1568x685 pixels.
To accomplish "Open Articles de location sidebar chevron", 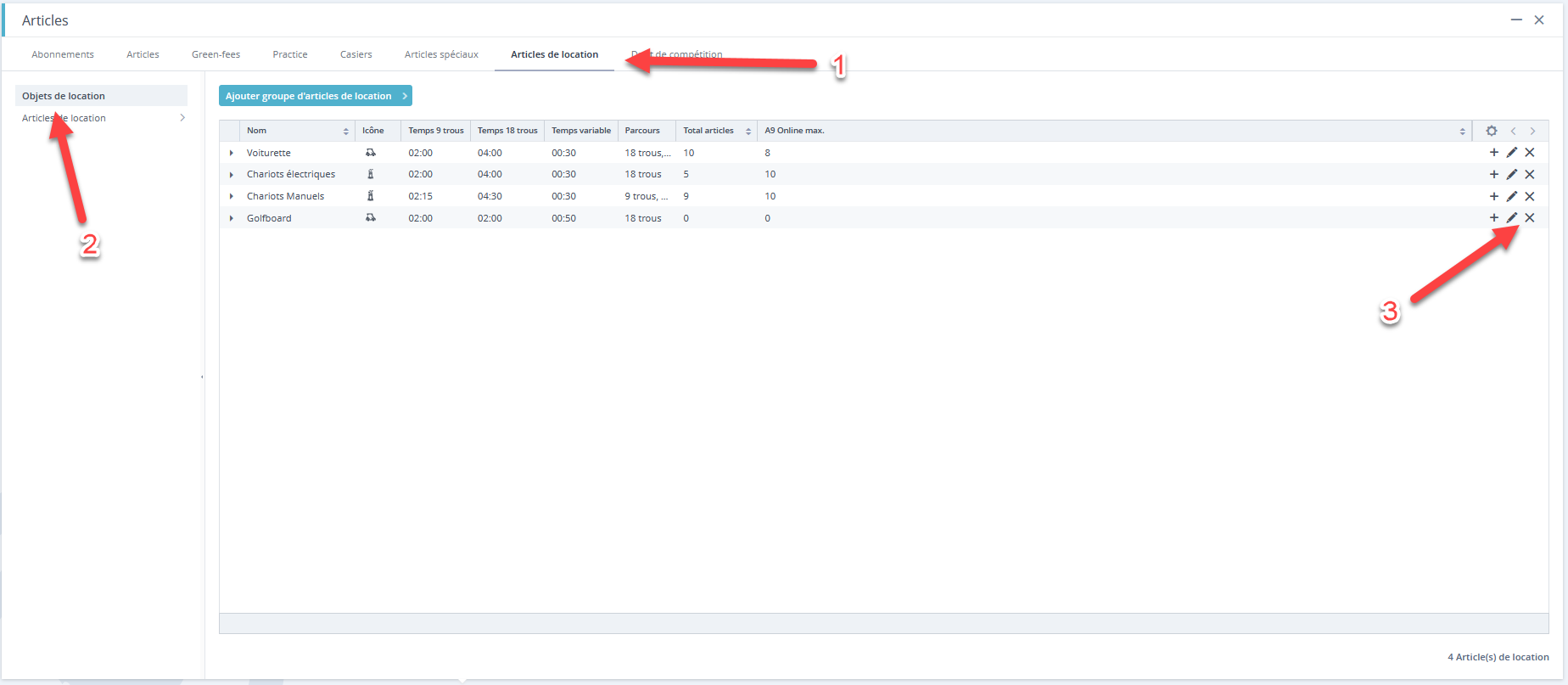I will tap(182, 118).
